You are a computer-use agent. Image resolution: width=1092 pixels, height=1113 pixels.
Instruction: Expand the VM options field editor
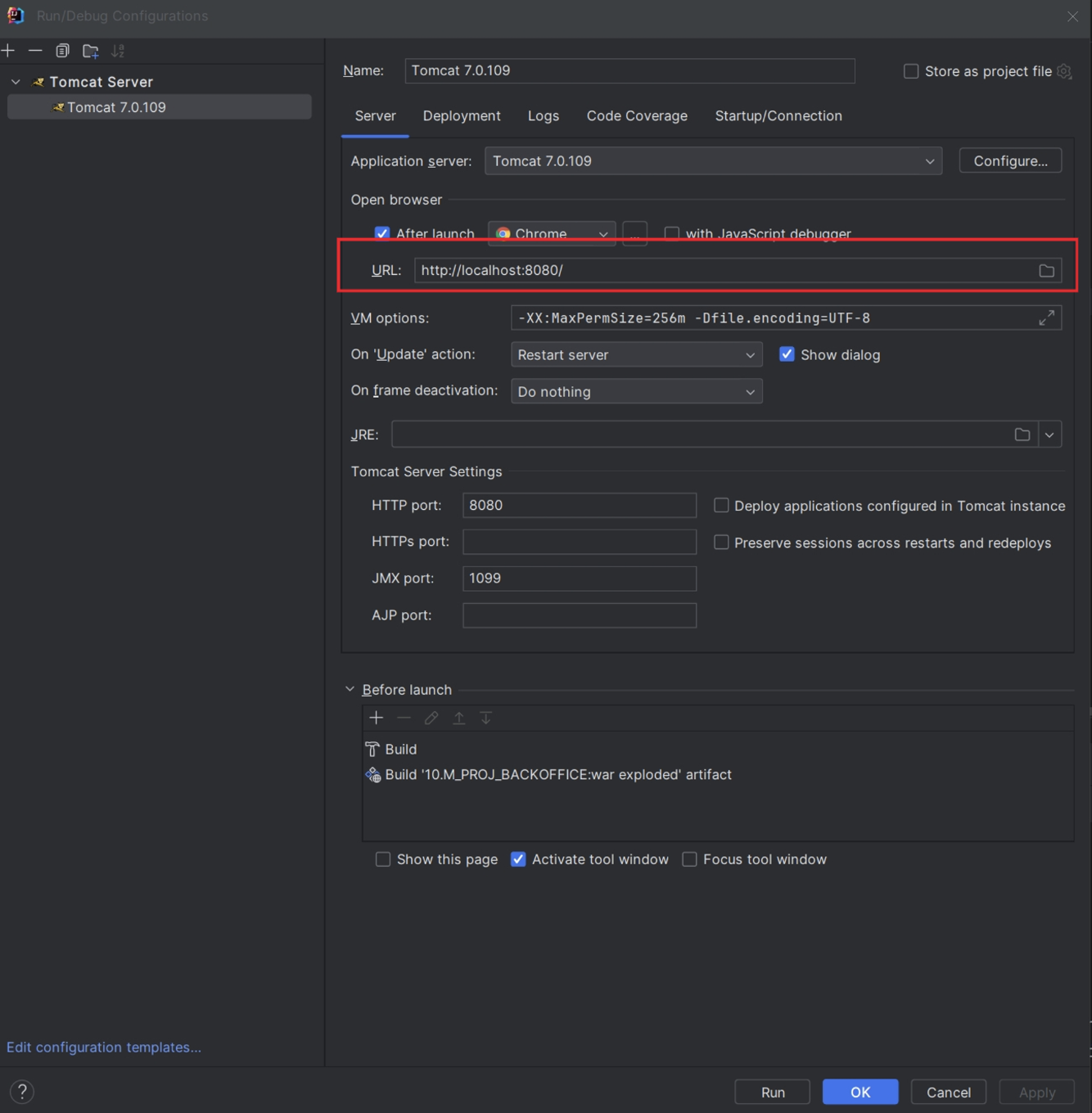click(1046, 318)
